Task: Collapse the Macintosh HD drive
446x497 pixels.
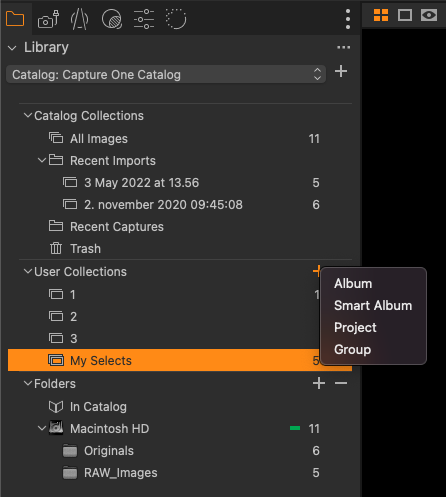Action: [x=42, y=428]
